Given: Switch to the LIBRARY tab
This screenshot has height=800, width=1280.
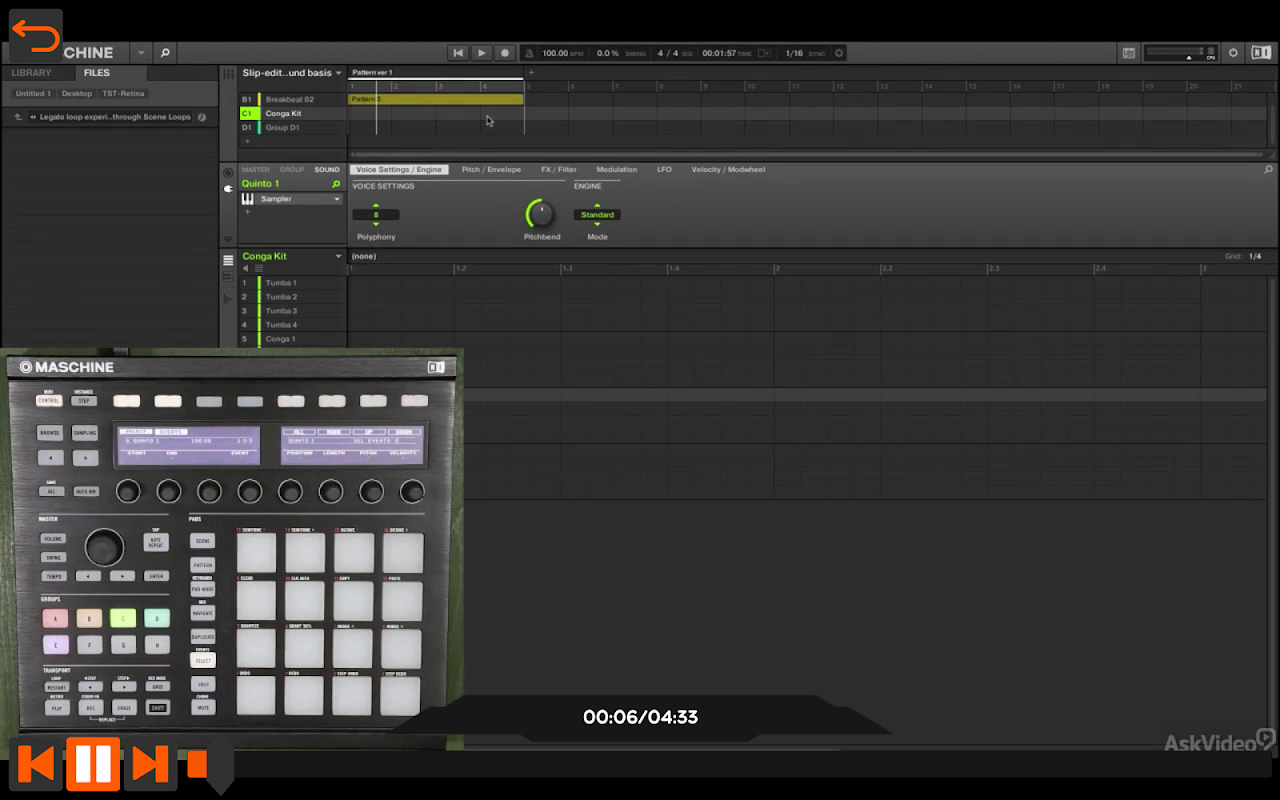Looking at the screenshot, I should pos(31,73).
